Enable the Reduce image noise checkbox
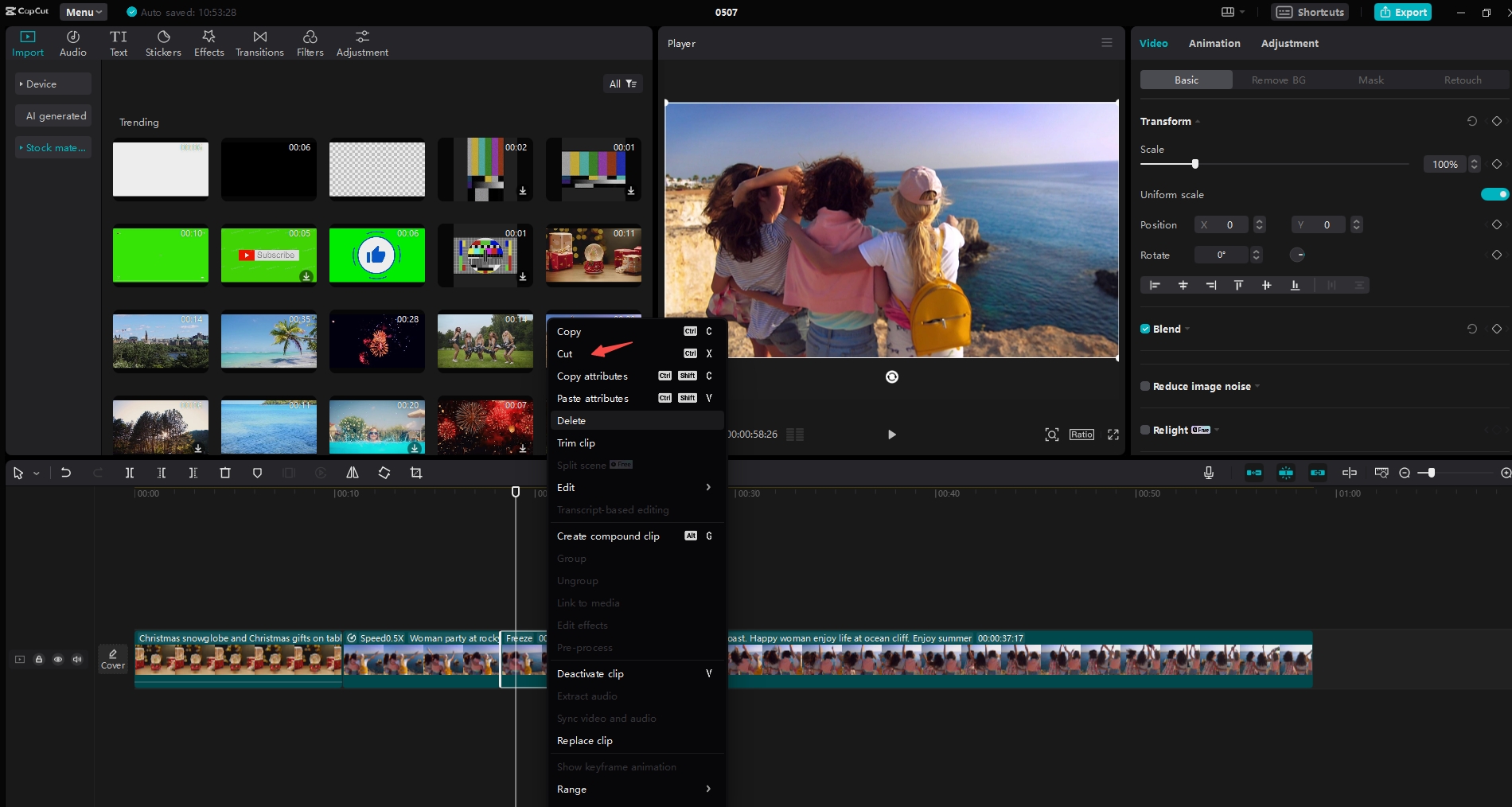Screen dimensions: 1512x807 click(1145, 386)
